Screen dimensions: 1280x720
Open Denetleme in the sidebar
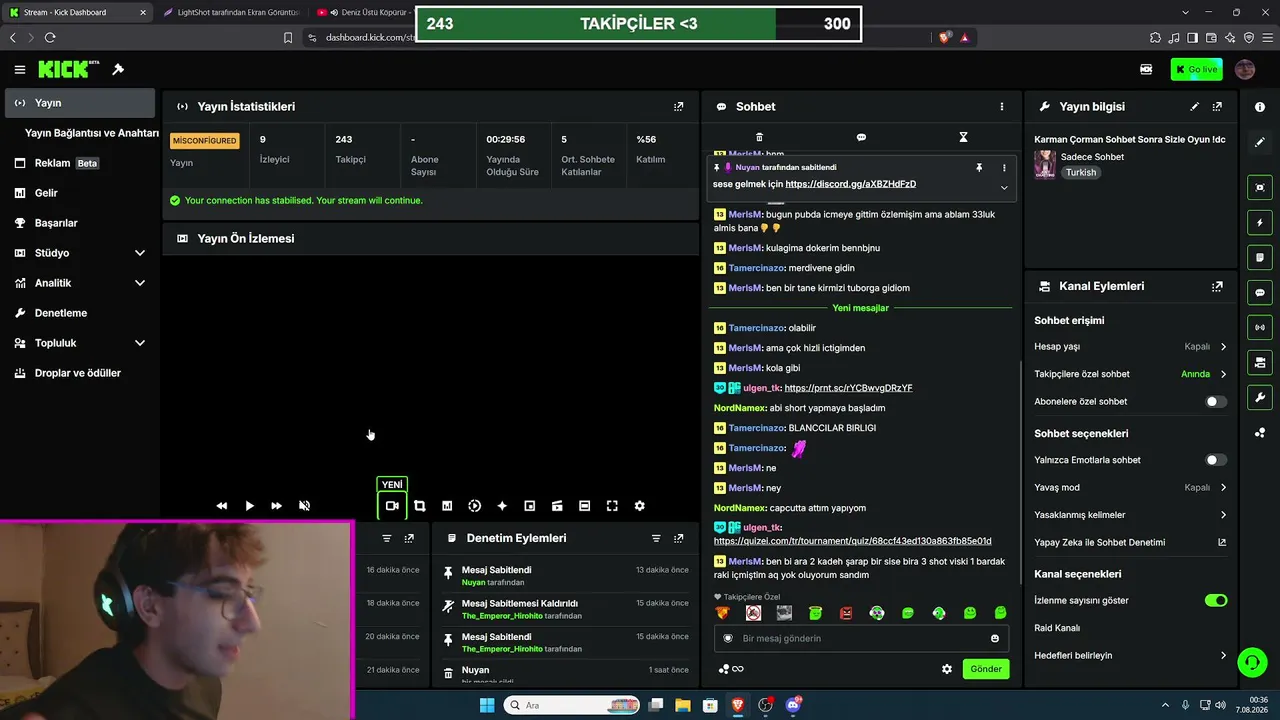point(80,313)
